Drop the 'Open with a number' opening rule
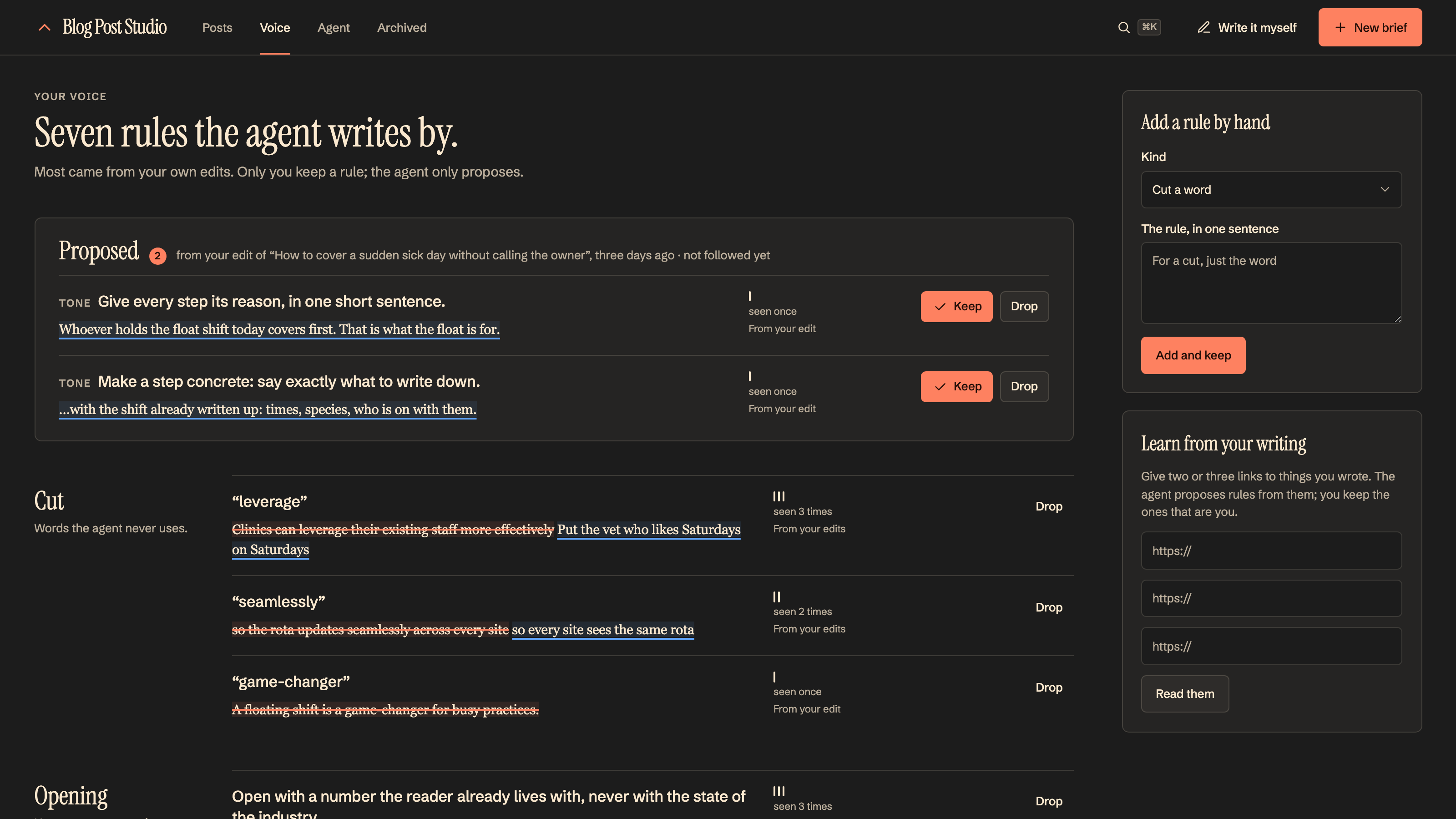The height and width of the screenshot is (819, 1456). click(1049, 801)
